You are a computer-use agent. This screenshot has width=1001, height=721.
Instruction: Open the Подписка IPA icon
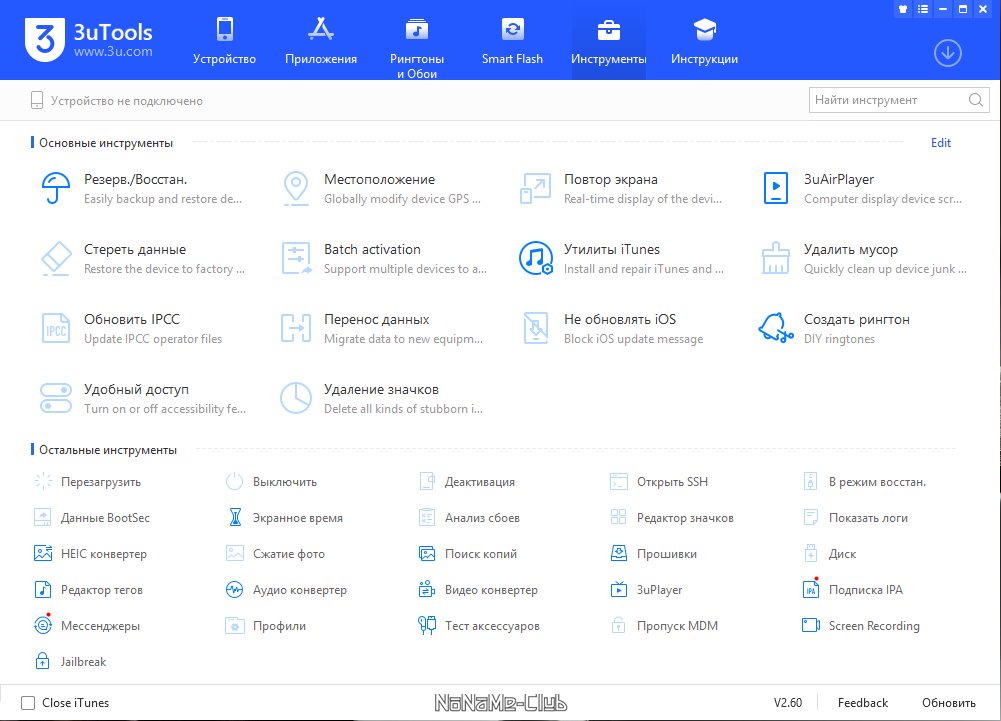click(x=811, y=588)
